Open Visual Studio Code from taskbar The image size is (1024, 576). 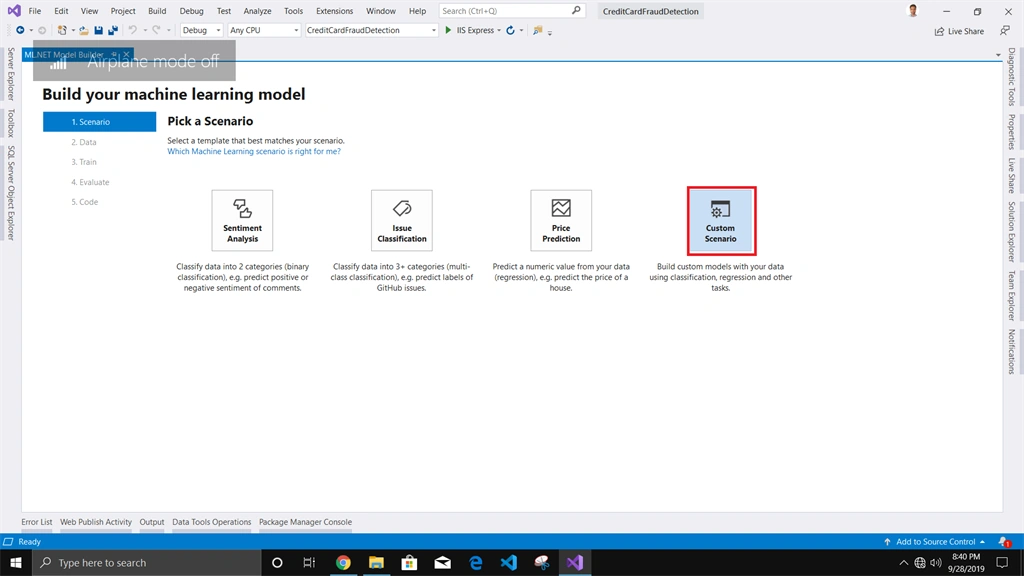508,562
